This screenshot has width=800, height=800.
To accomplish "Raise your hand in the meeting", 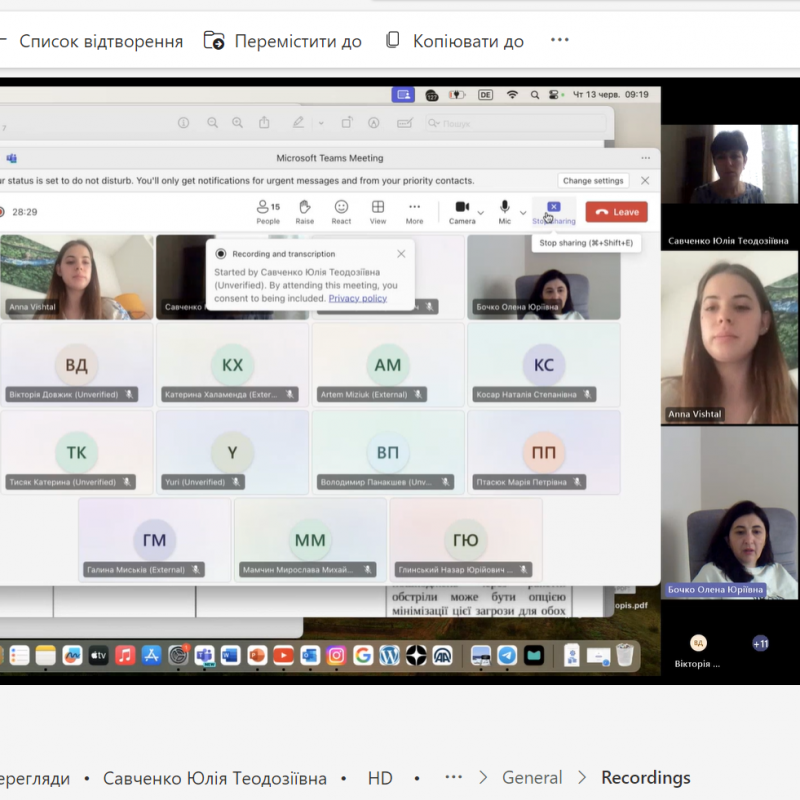I will pyautogui.click(x=305, y=212).
